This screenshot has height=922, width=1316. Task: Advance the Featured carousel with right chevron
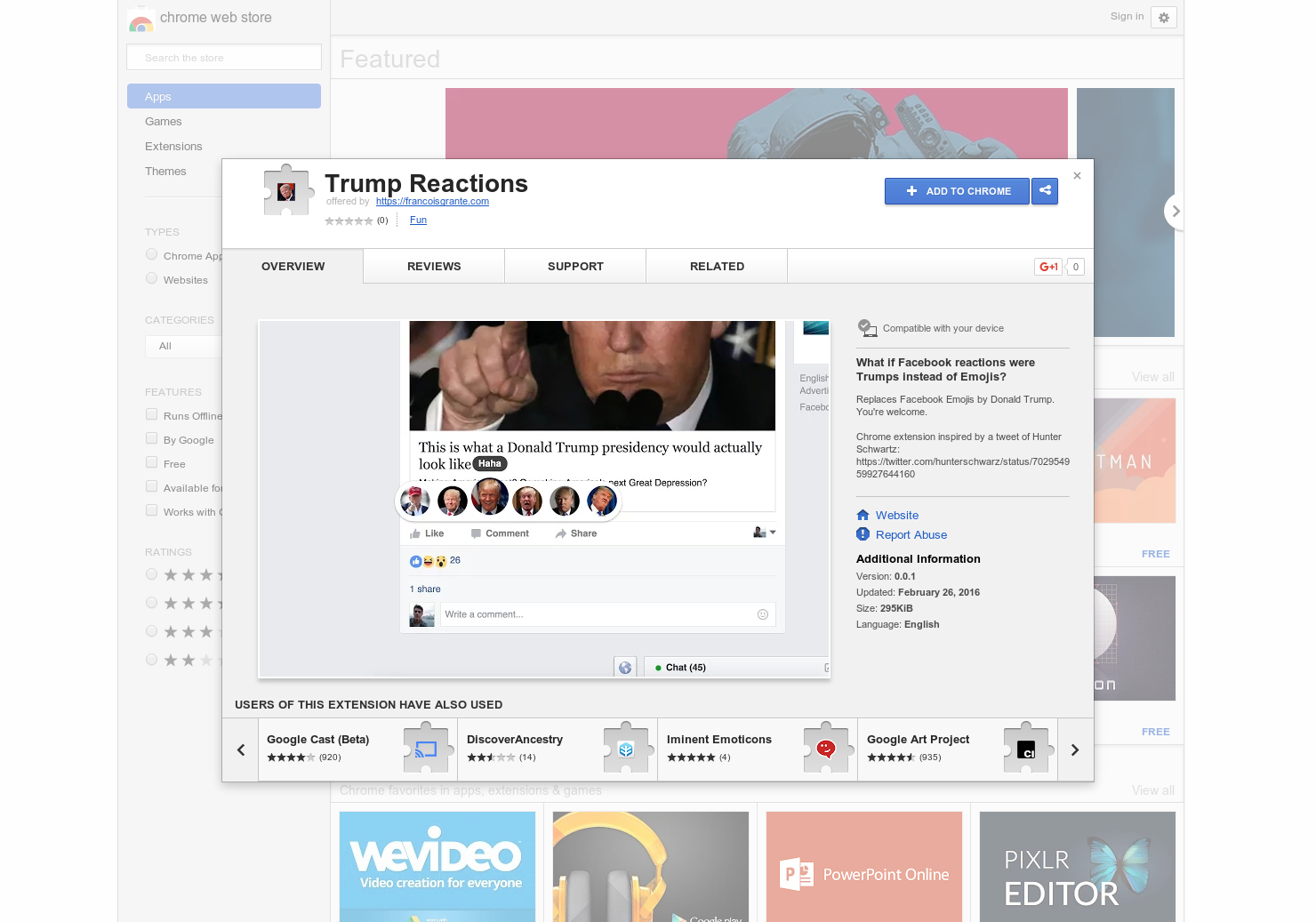coord(1176,212)
